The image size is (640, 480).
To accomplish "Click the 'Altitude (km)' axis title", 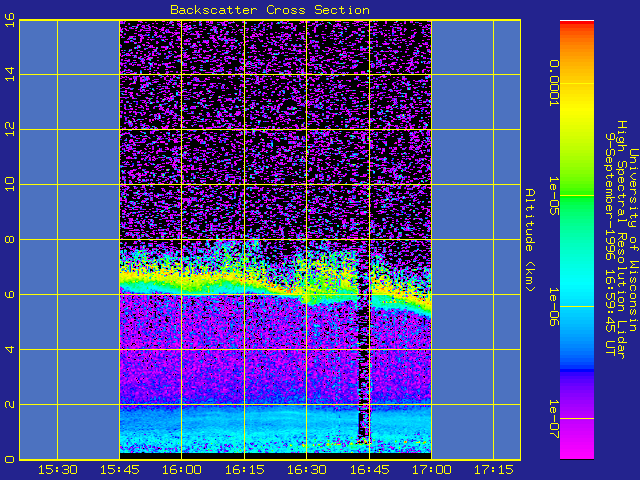I will pos(530,240).
